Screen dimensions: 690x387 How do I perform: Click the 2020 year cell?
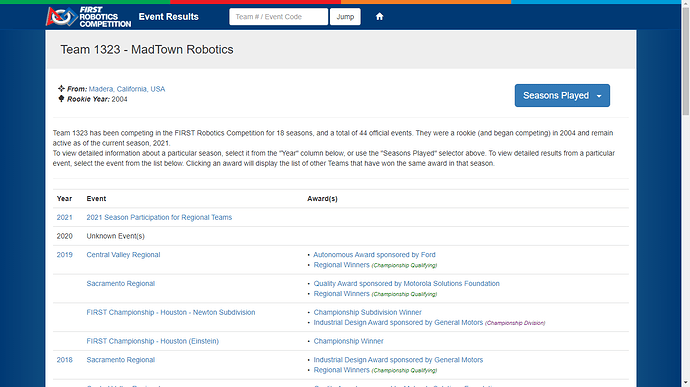pos(64,236)
